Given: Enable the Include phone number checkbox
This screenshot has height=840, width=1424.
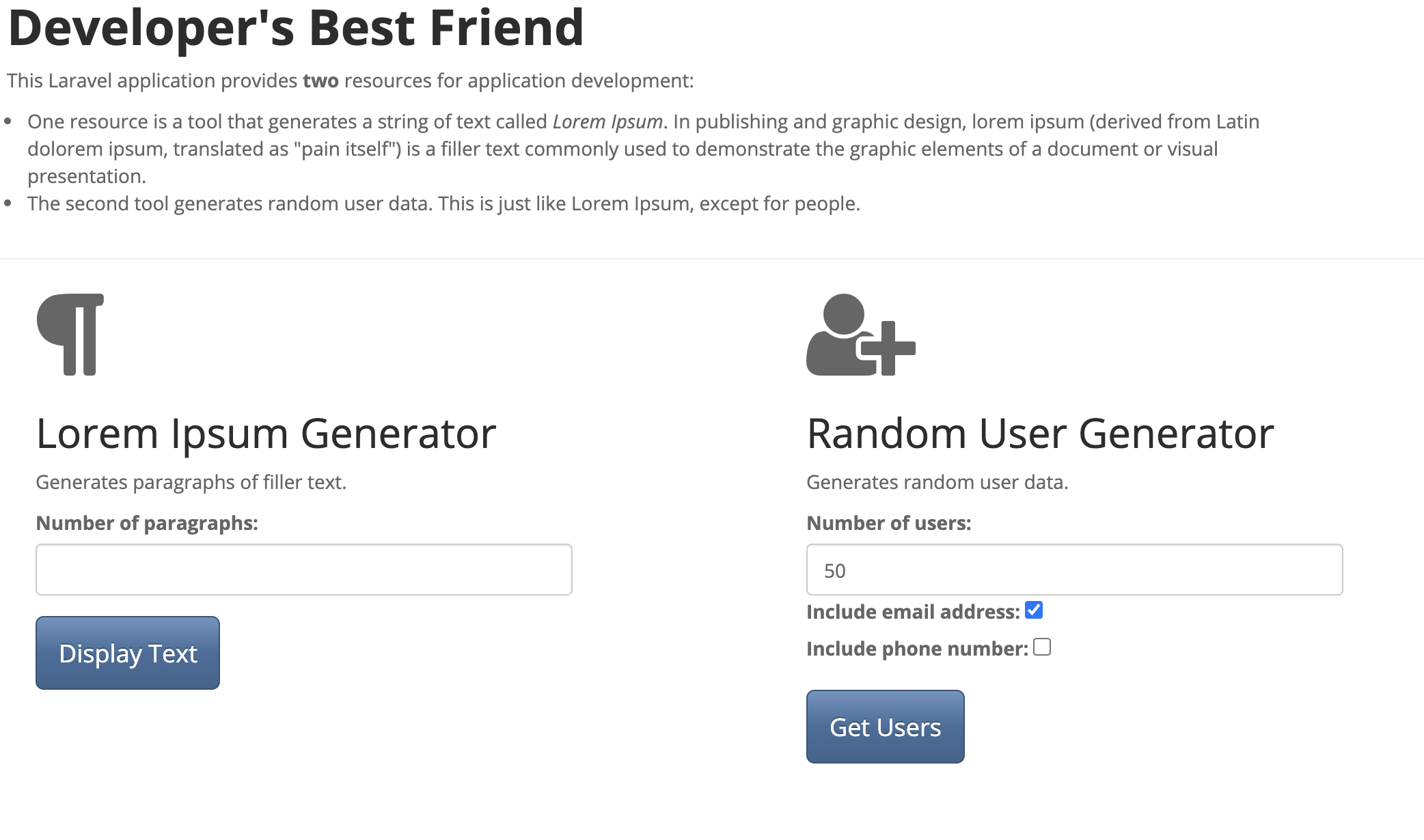Looking at the screenshot, I should pyautogui.click(x=1042, y=647).
